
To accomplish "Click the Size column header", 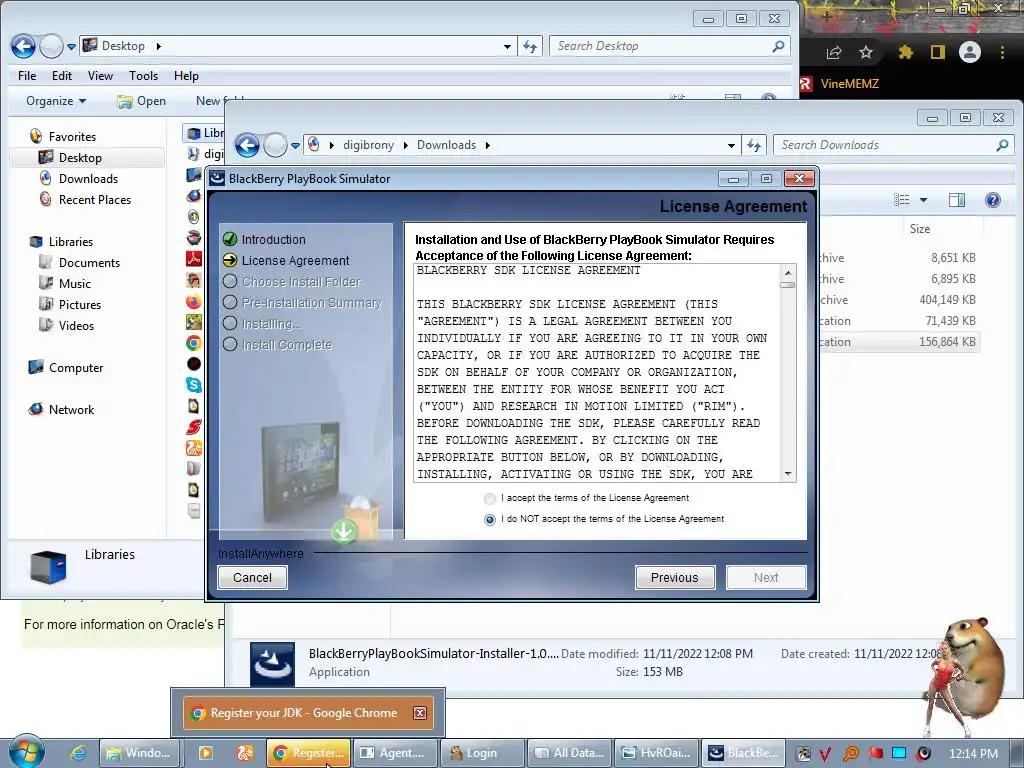I will 920,229.
